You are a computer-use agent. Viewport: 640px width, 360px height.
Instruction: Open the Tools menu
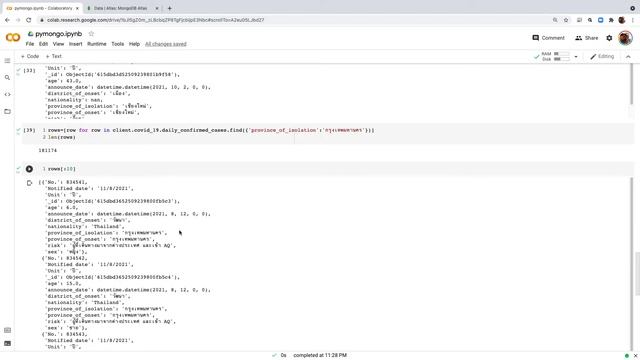click(118, 44)
